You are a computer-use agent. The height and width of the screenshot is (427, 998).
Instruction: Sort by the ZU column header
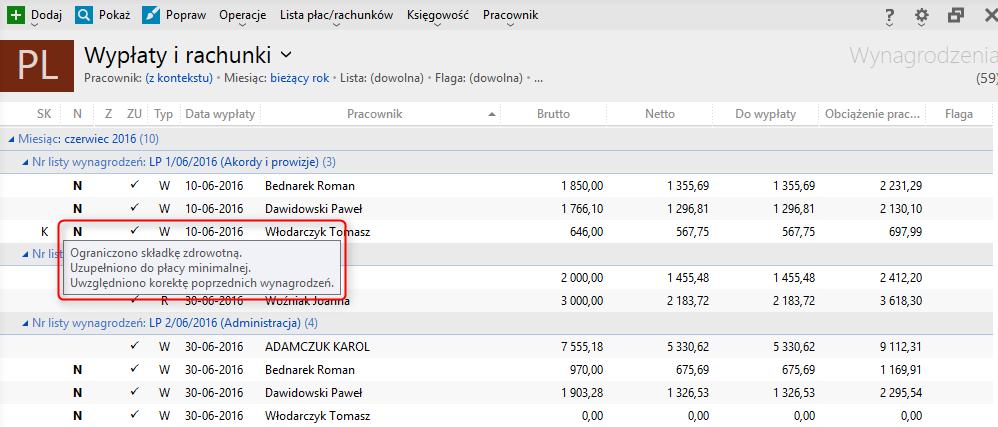[134, 115]
